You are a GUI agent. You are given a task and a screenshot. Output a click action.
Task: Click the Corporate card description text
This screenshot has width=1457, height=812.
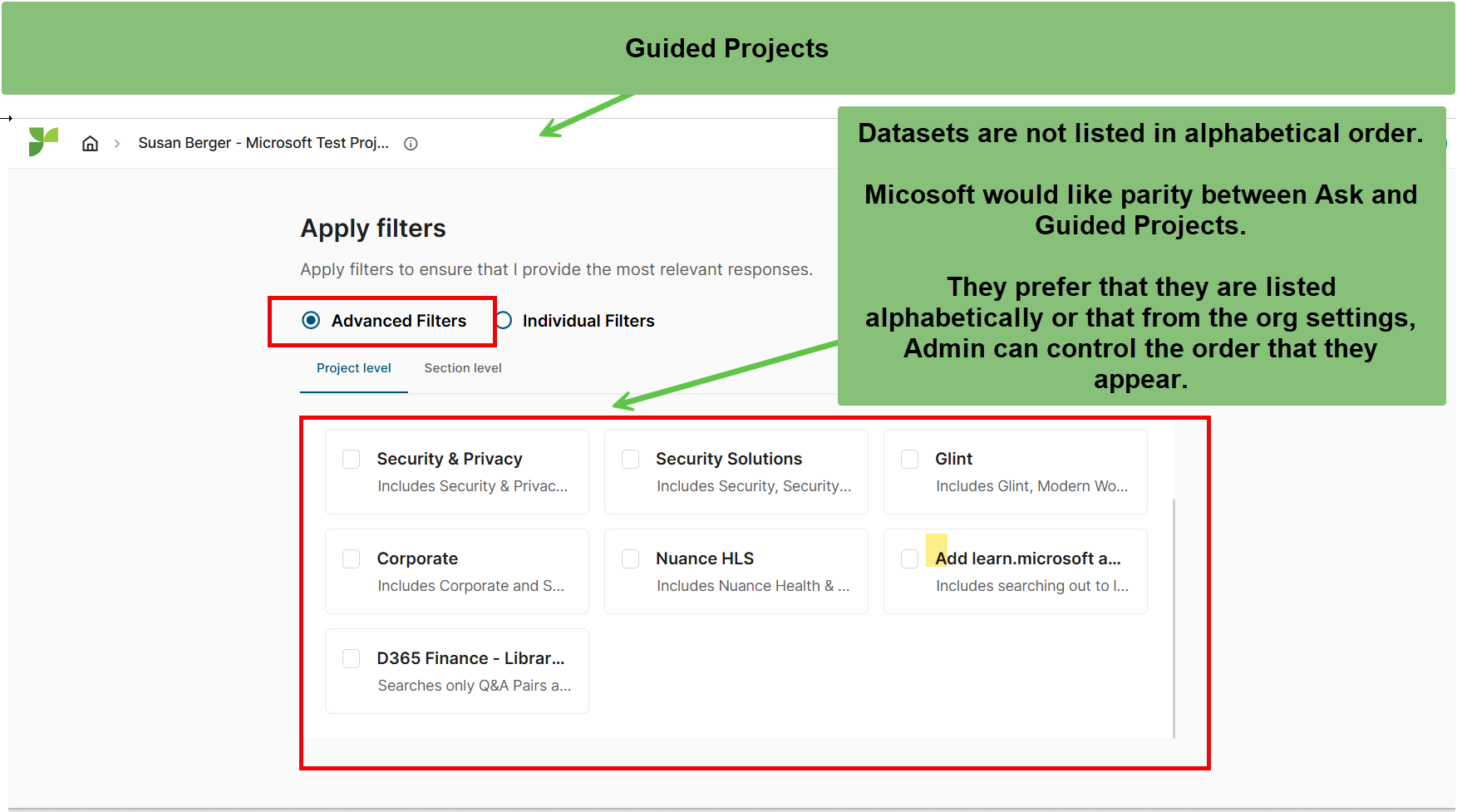tap(471, 586)
